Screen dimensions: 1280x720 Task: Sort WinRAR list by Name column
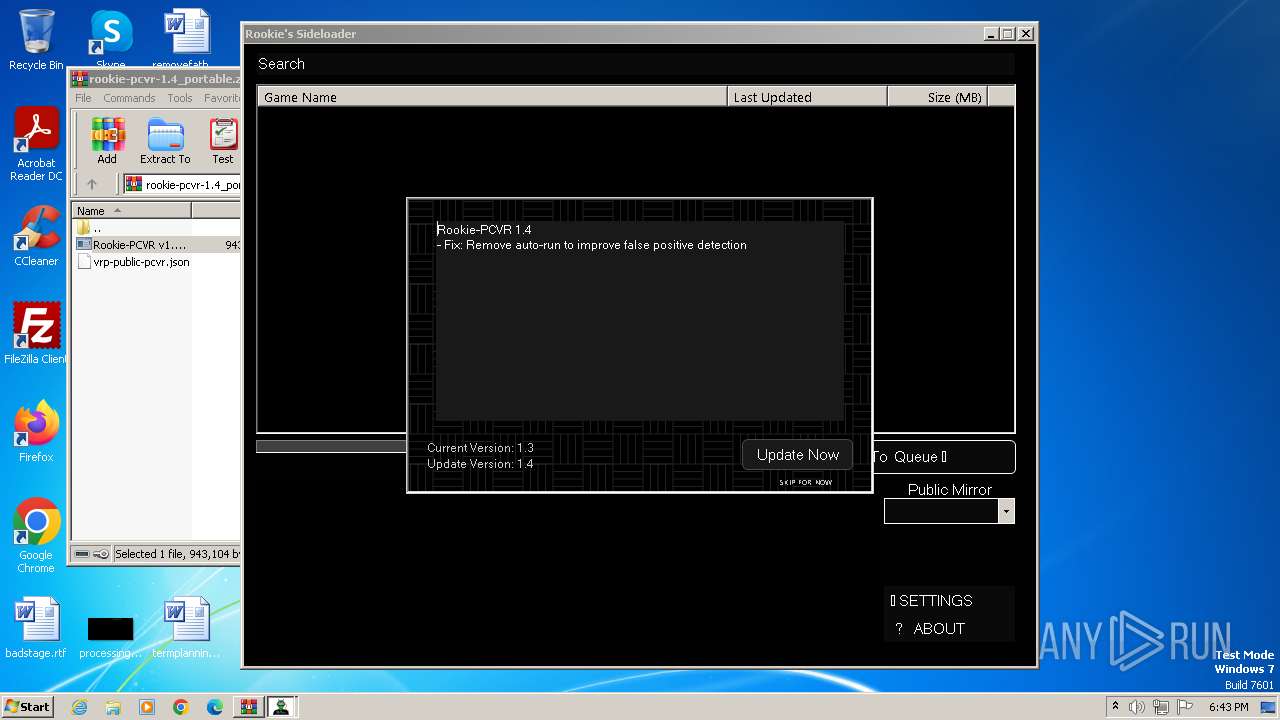(131, 211)
